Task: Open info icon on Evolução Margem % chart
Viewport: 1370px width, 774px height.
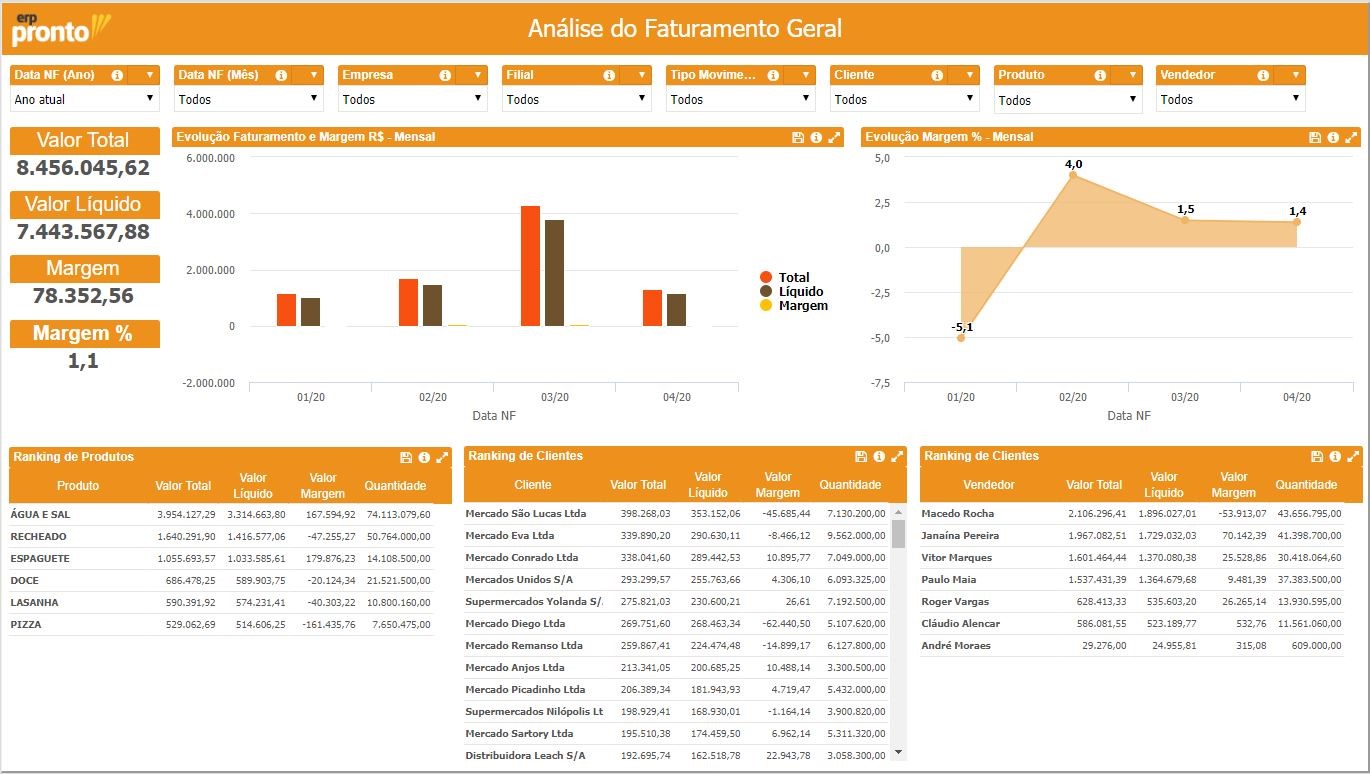Action: pyautogui.click(x=1333, y=137)
